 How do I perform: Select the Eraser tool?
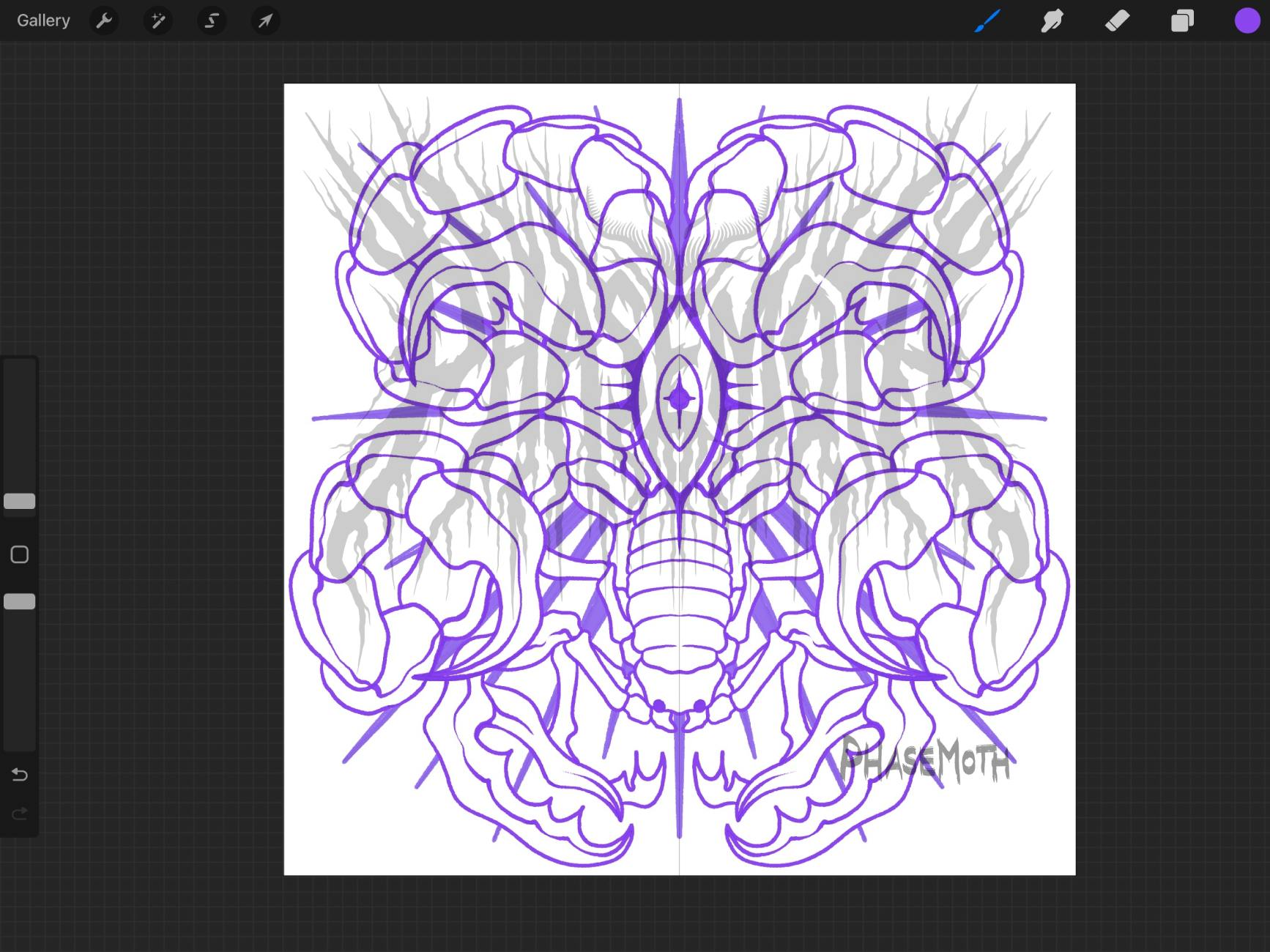tap(1117, 21)
